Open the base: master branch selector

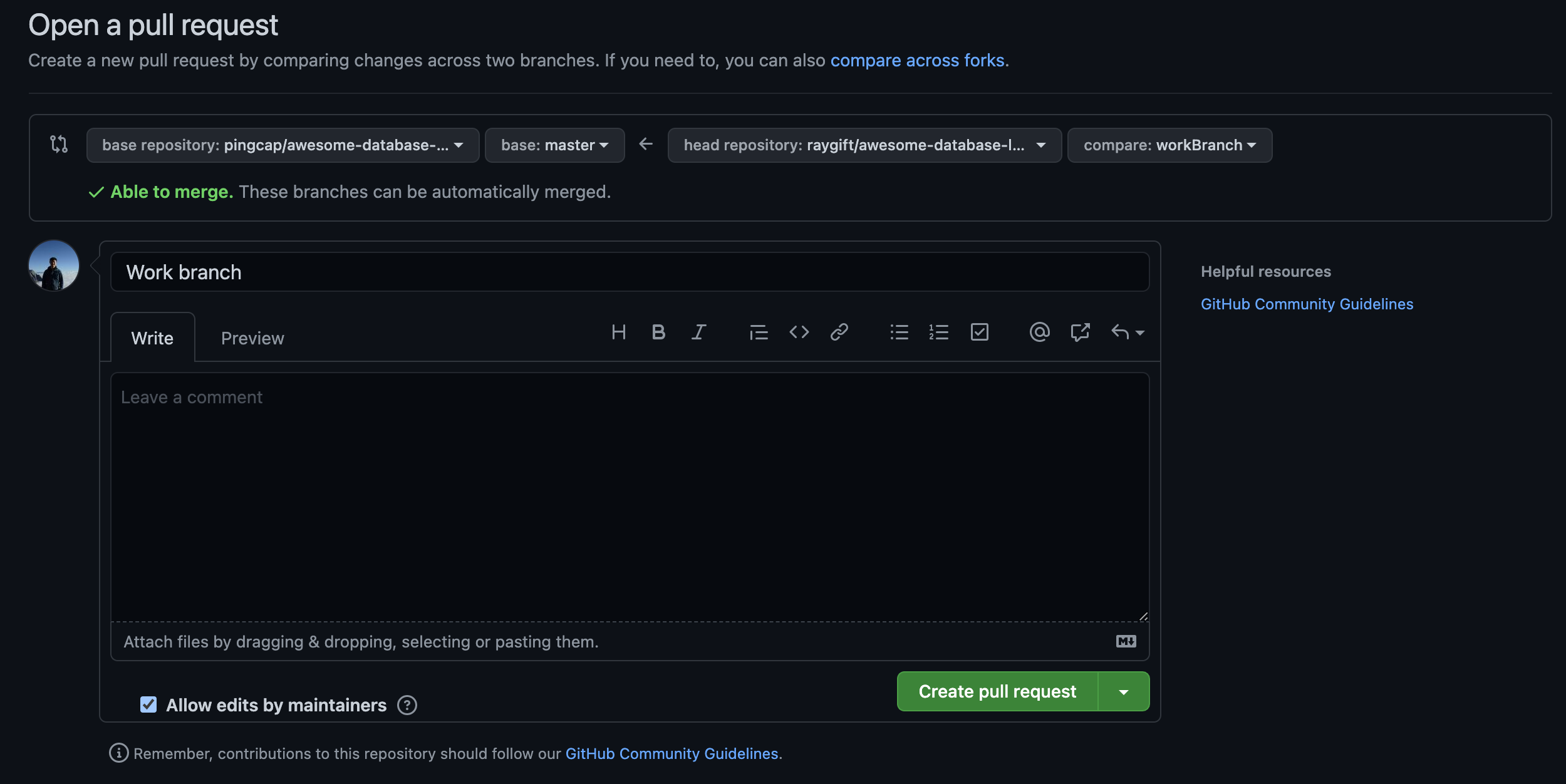(554, 145)
